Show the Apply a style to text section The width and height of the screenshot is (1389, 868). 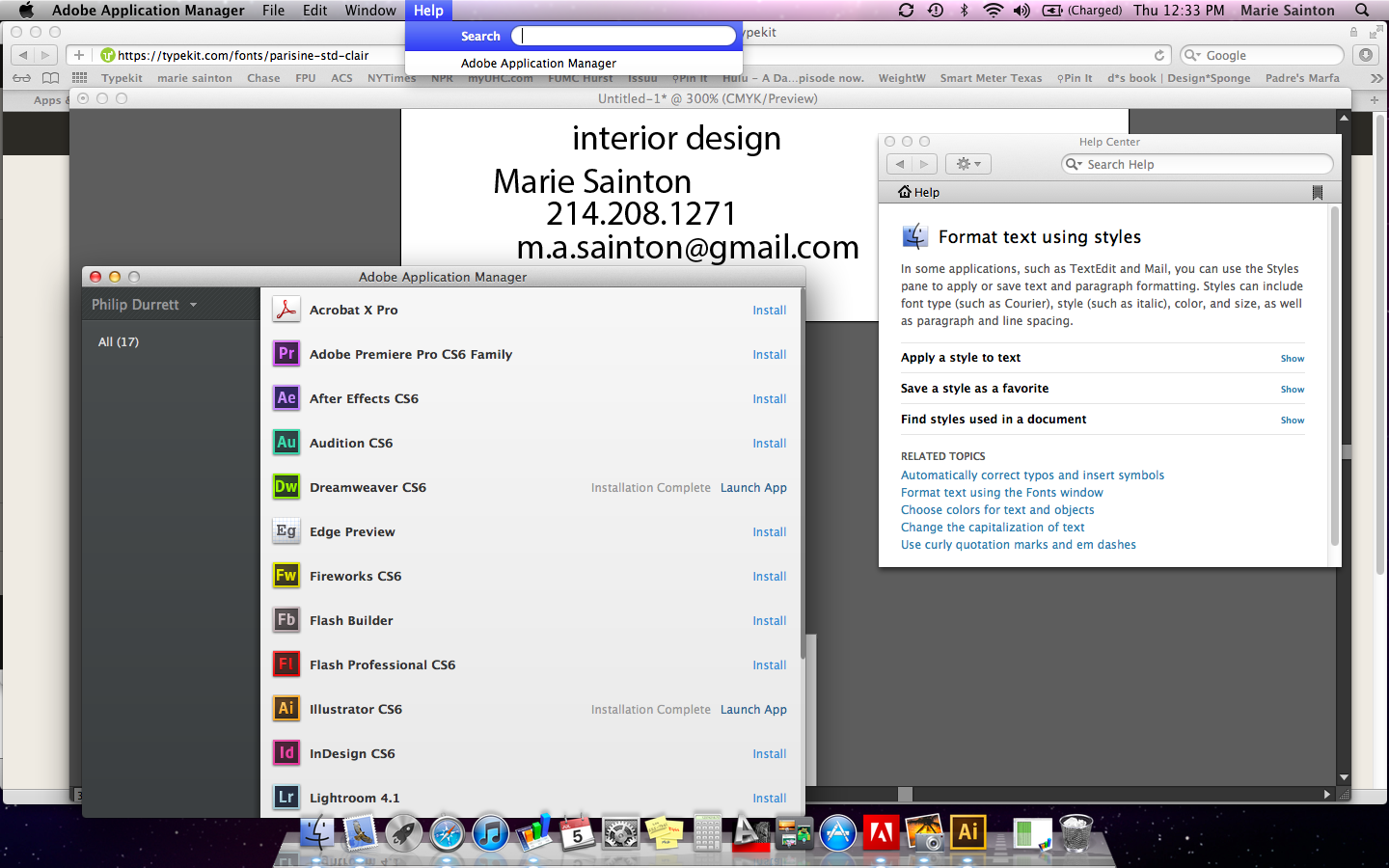pyautogui.click(x=1292, y=359)
